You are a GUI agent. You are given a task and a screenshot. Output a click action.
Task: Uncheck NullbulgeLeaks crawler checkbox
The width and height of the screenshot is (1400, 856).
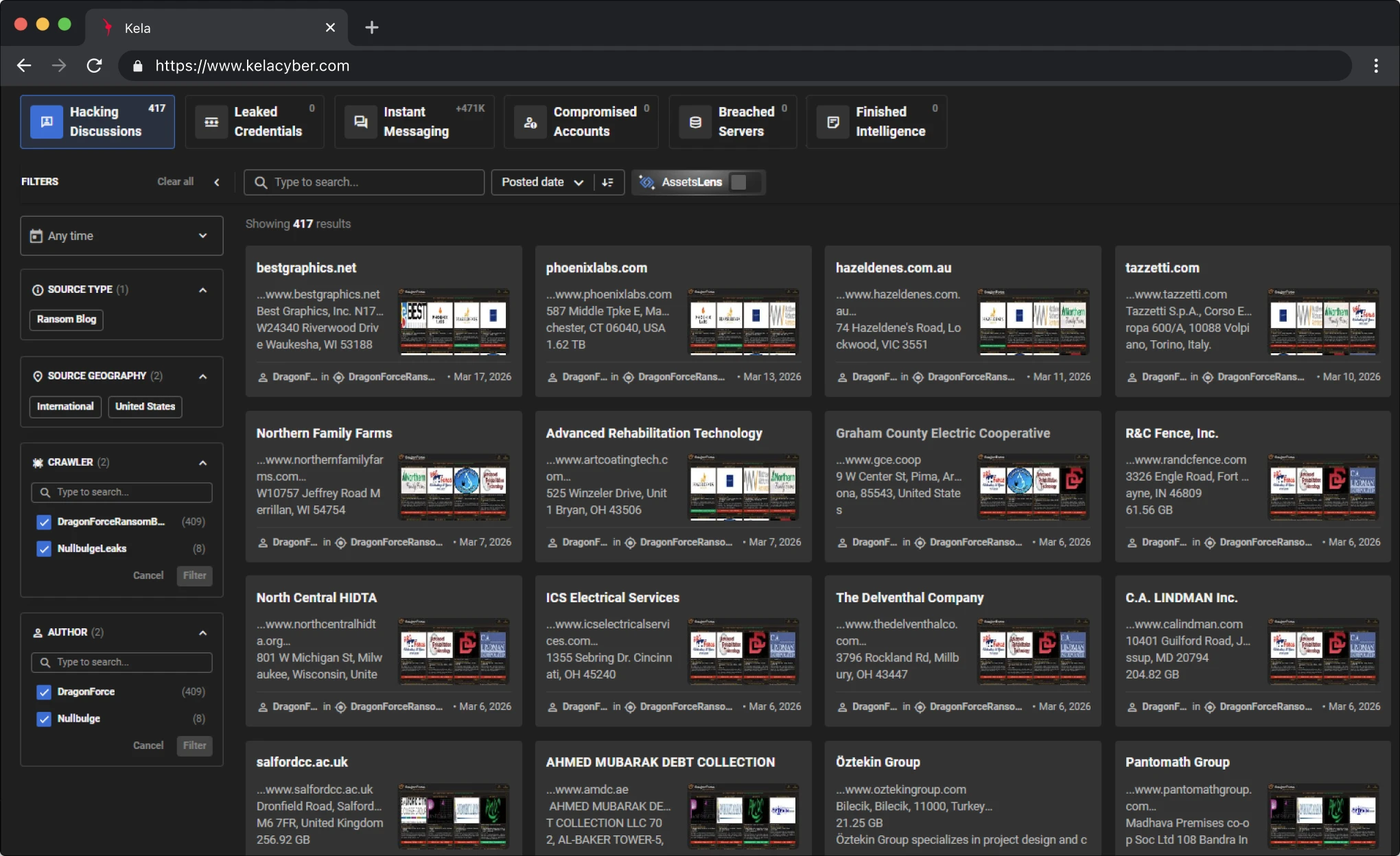[44, 549]
